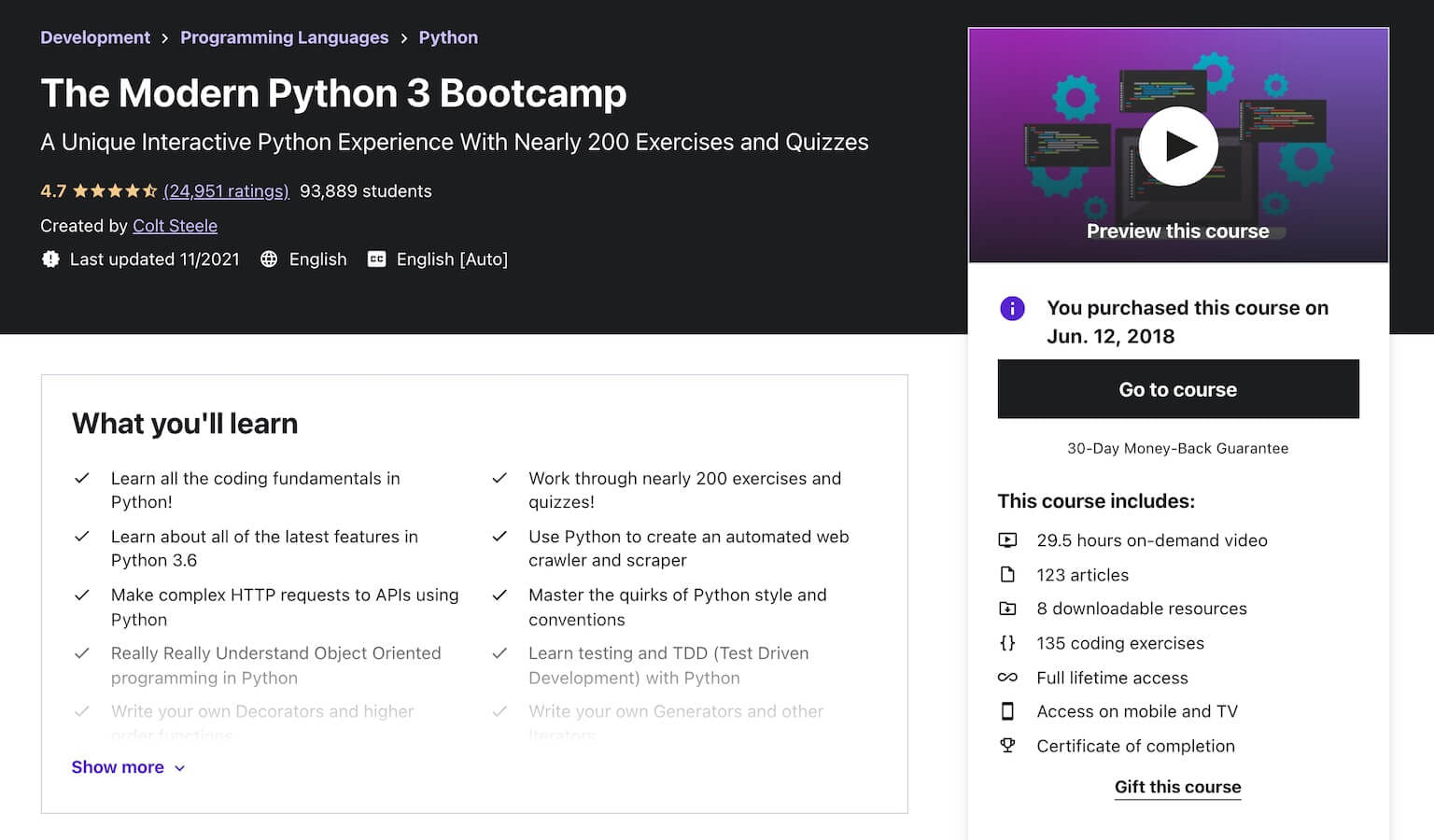Open the 24,951 ratings link

coord(226,191)
